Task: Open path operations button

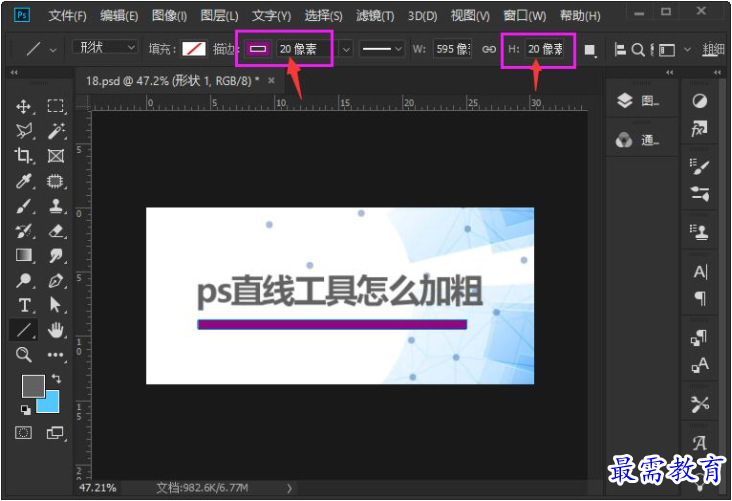Action: (590, 50)
